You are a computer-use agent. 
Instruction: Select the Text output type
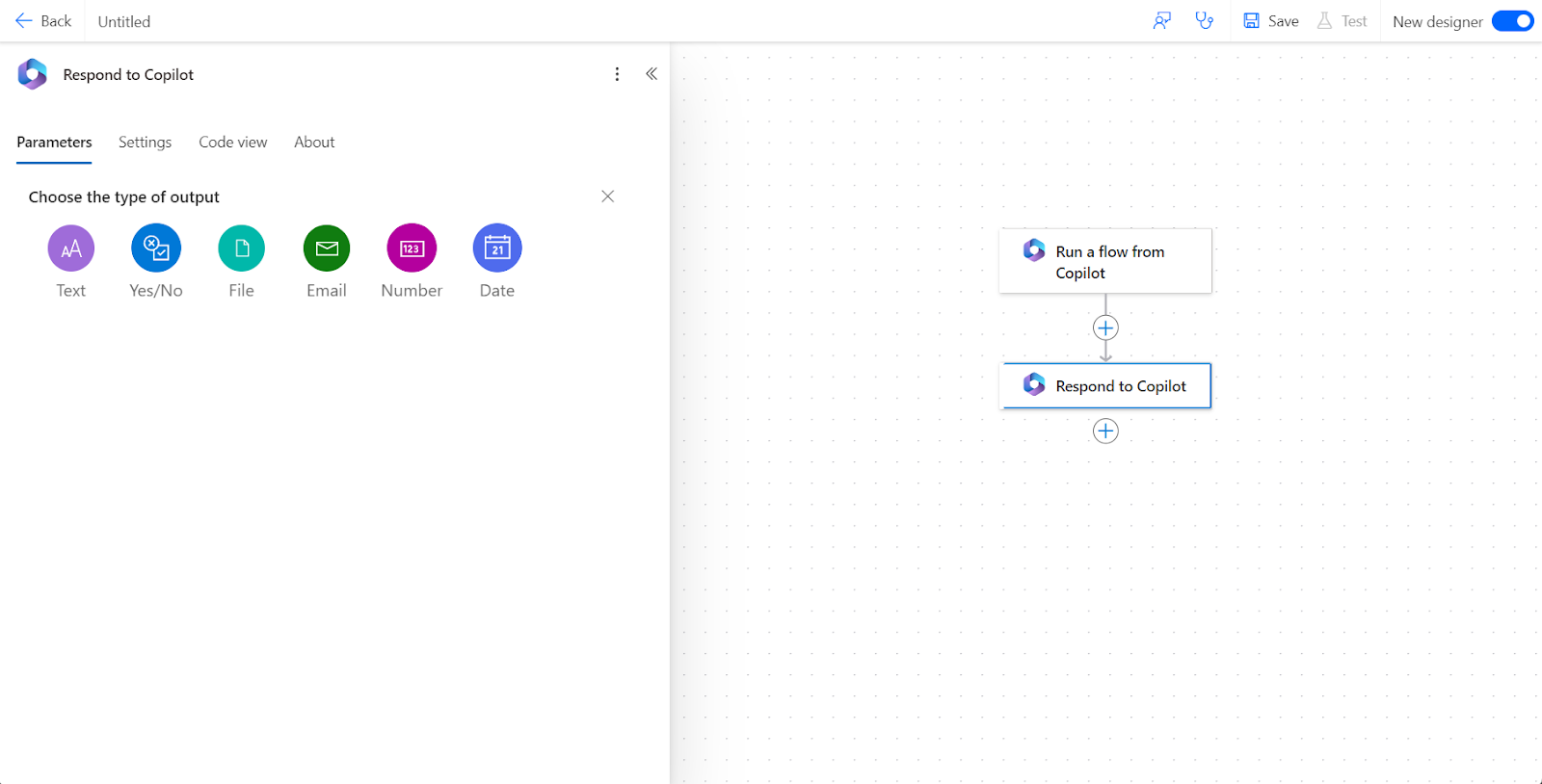pyautogui.click(x=71, y=248)
